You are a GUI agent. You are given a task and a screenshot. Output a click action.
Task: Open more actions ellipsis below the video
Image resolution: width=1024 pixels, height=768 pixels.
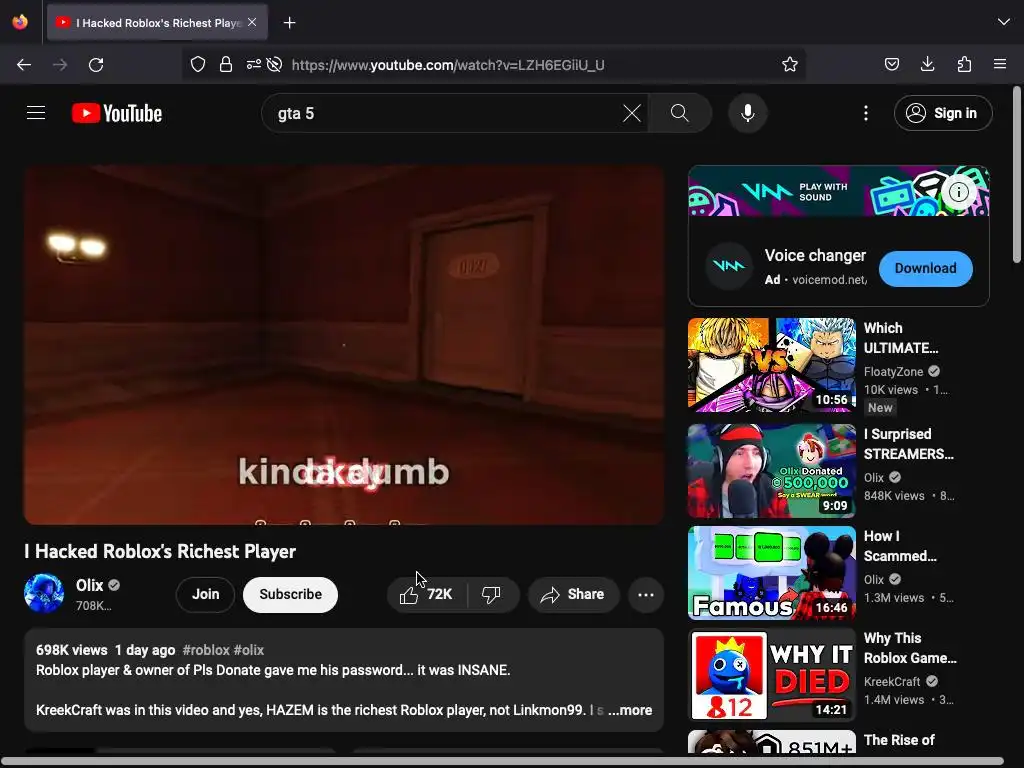(646, 594)
